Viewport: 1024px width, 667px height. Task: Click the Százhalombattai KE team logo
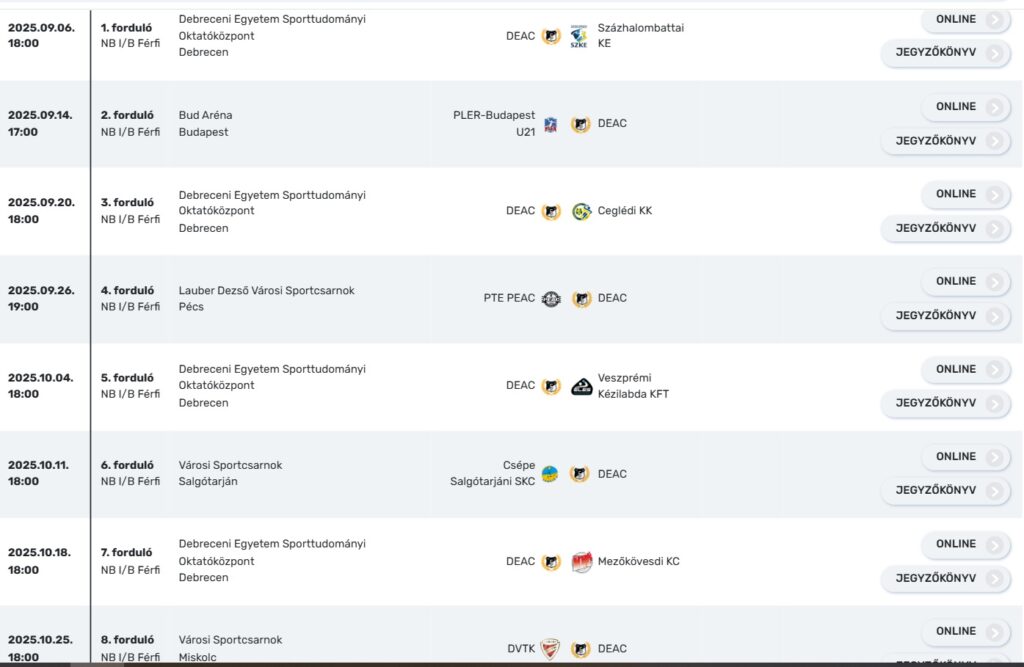(579, 36)
